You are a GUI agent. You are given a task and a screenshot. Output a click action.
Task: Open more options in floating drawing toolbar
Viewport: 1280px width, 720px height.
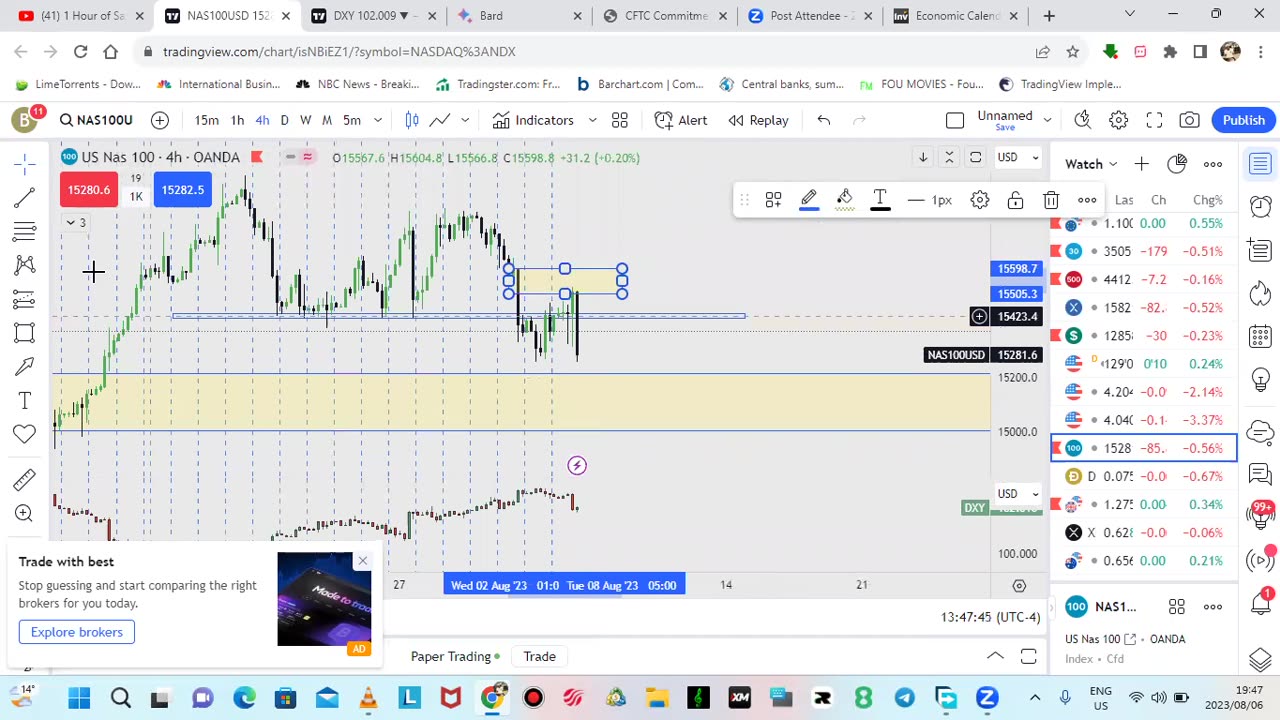[1087, 200]
